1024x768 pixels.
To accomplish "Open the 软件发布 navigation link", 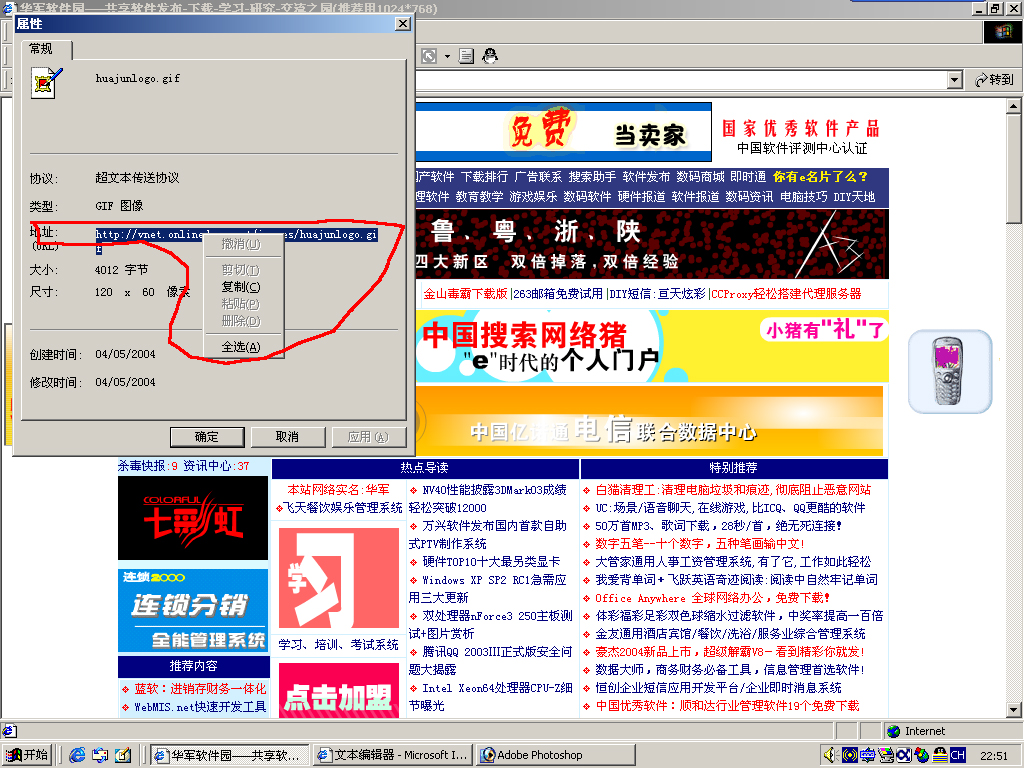I will tap(647, 177).
